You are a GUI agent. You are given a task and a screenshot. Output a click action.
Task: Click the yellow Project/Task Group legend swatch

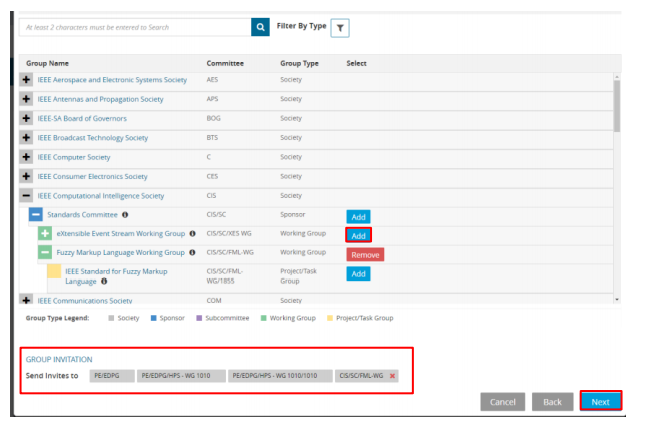coord(330,318)
